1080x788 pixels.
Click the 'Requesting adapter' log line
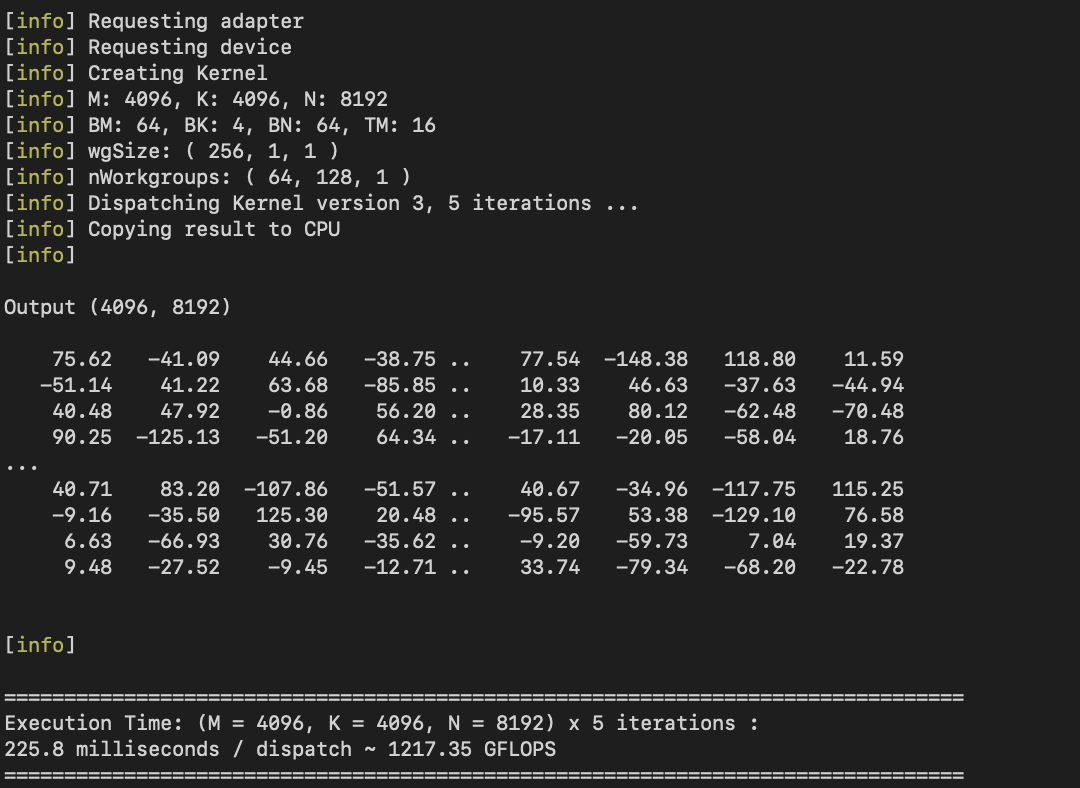(154, 21)
